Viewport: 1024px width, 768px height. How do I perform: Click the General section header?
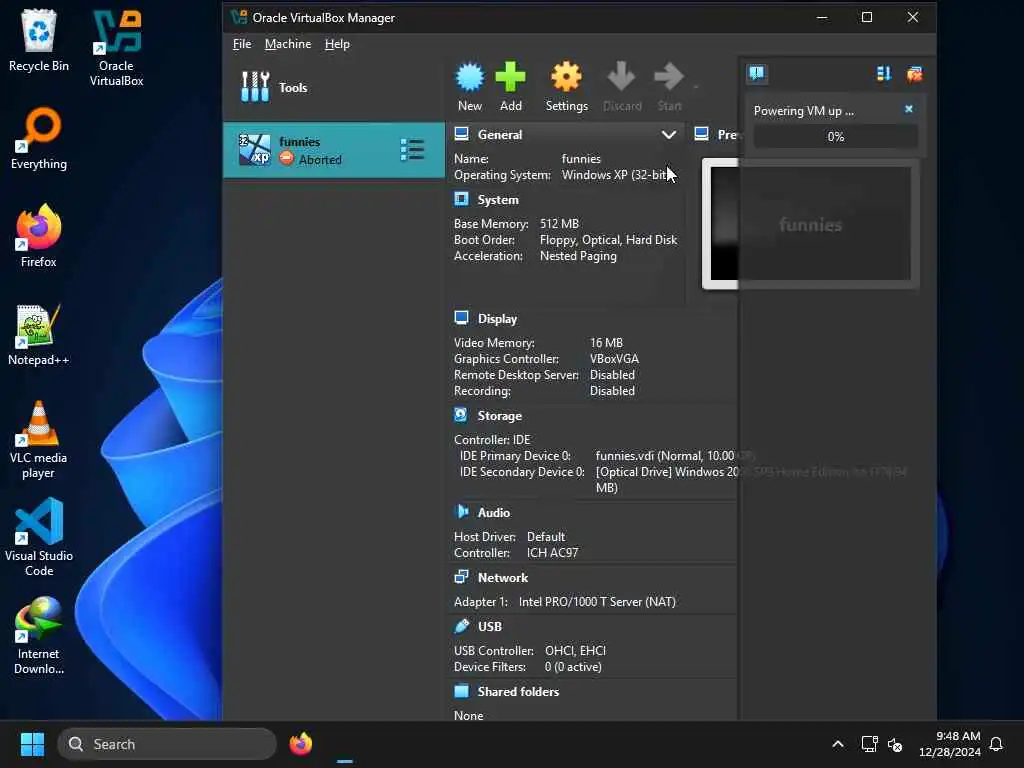(500, 135)
